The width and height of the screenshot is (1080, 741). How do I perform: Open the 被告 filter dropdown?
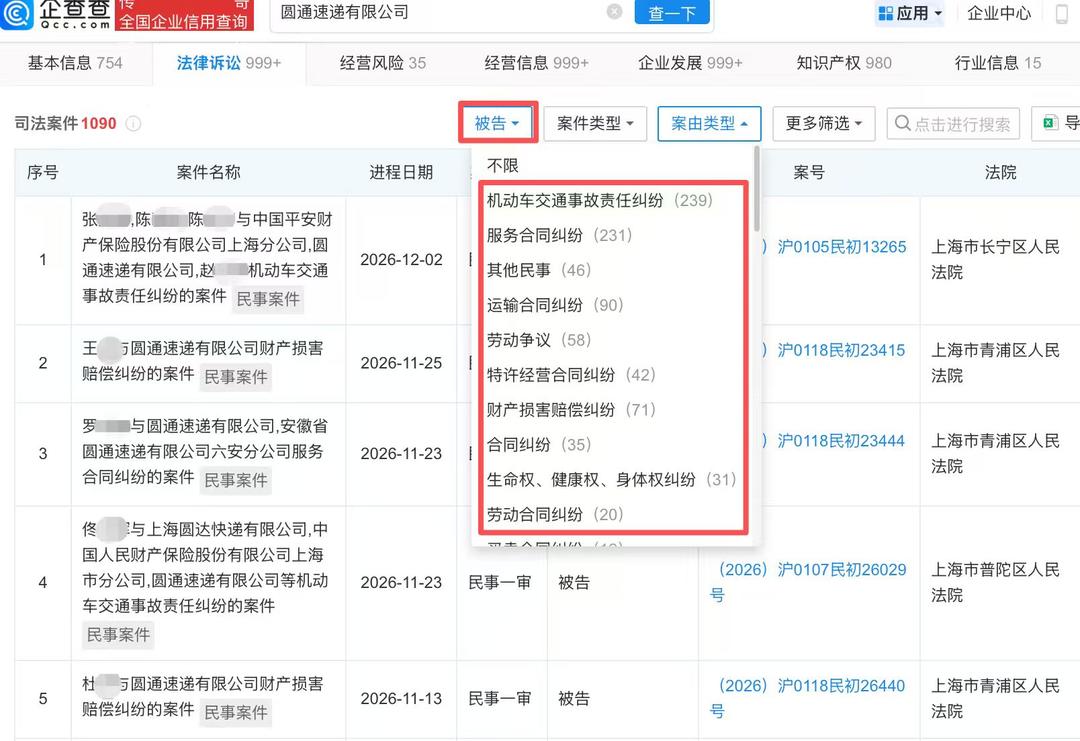(497, 123)
